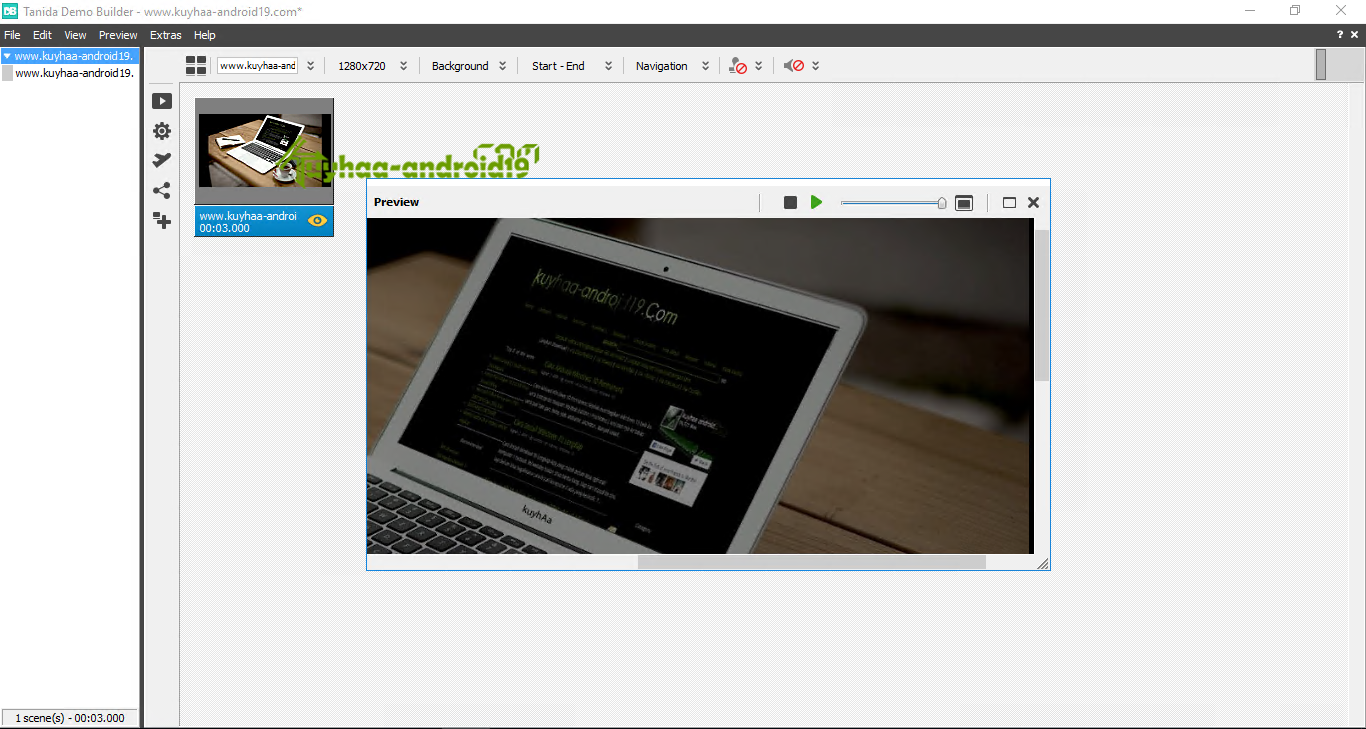The image size is (1366, 729).
Task: Maximize the Preview panel
Action: [1009, 202]
